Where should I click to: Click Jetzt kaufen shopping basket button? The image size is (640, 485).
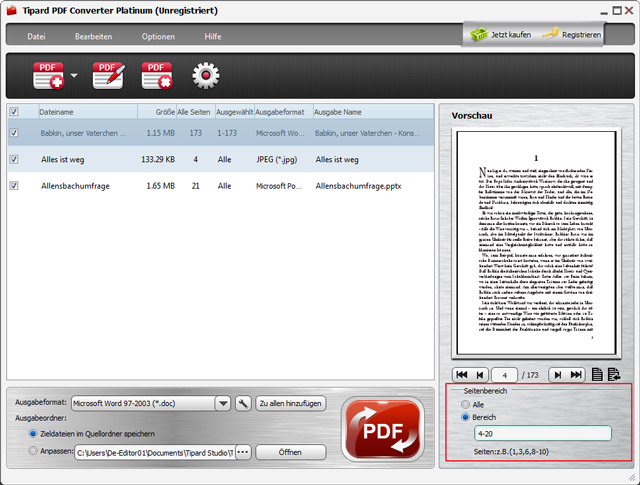click(x=500, y=35)
